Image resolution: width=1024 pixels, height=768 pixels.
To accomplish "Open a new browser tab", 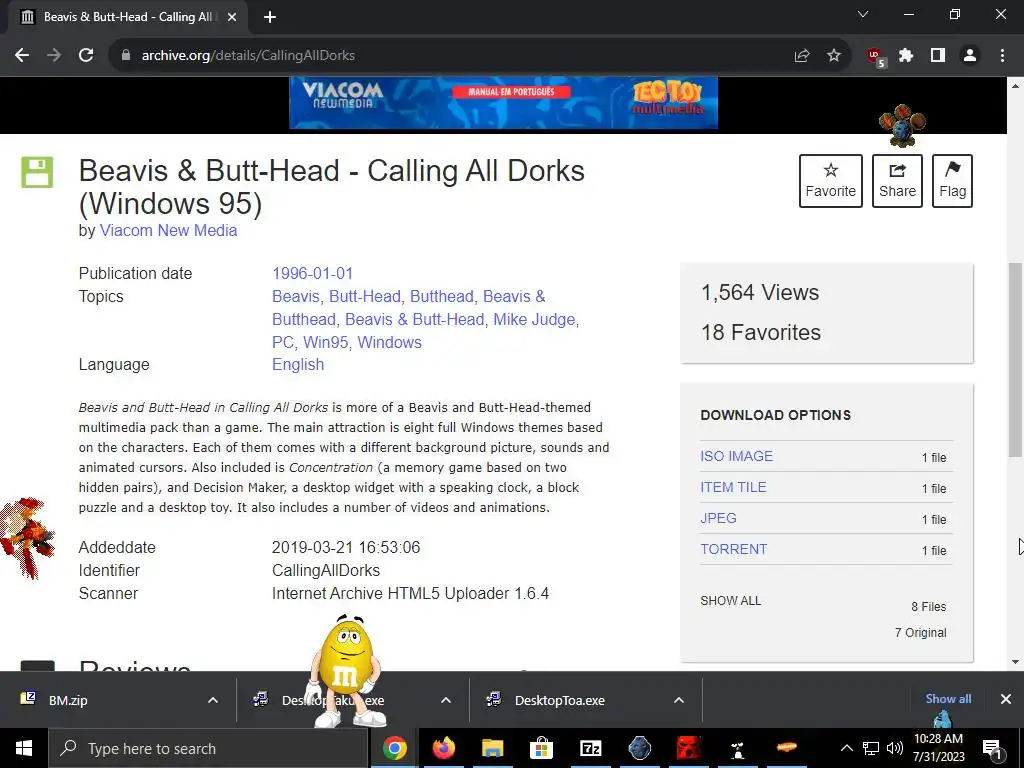I will pos(270,17).
